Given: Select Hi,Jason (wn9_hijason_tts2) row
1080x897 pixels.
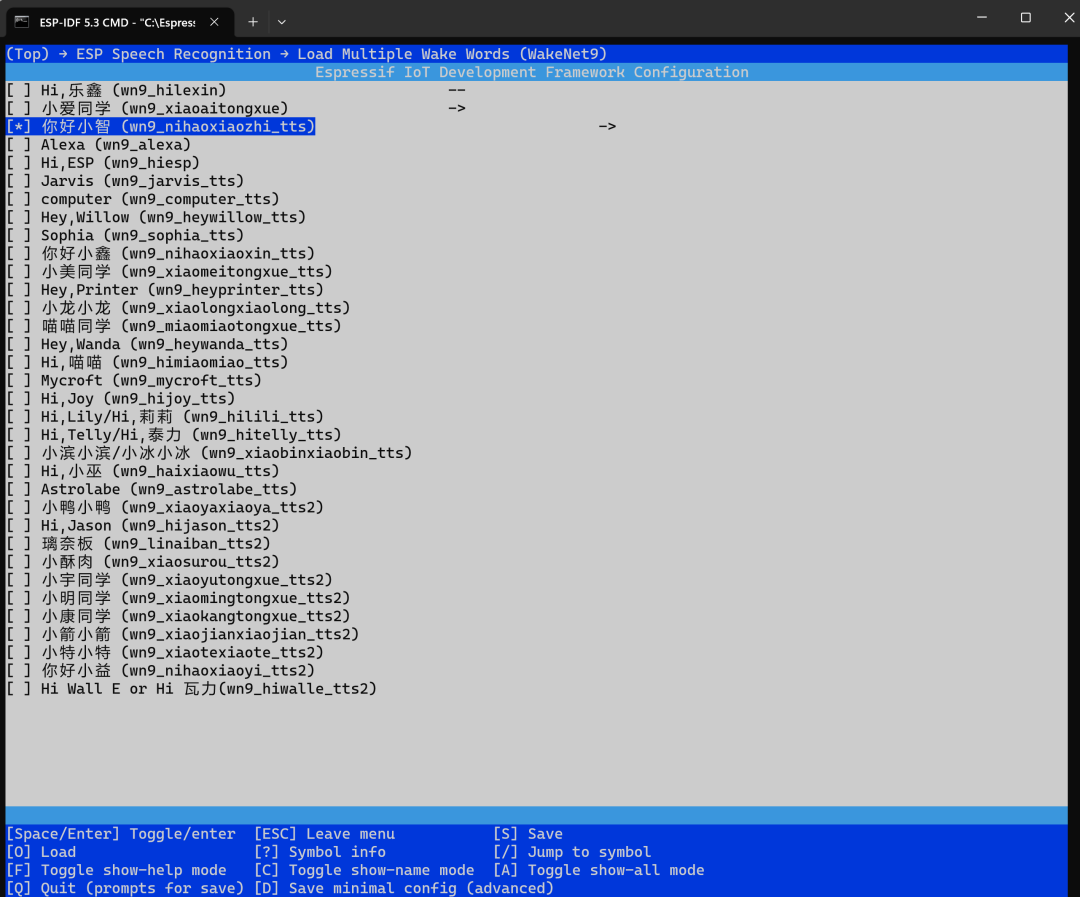Looking at the screenshot, I should 143,526.
